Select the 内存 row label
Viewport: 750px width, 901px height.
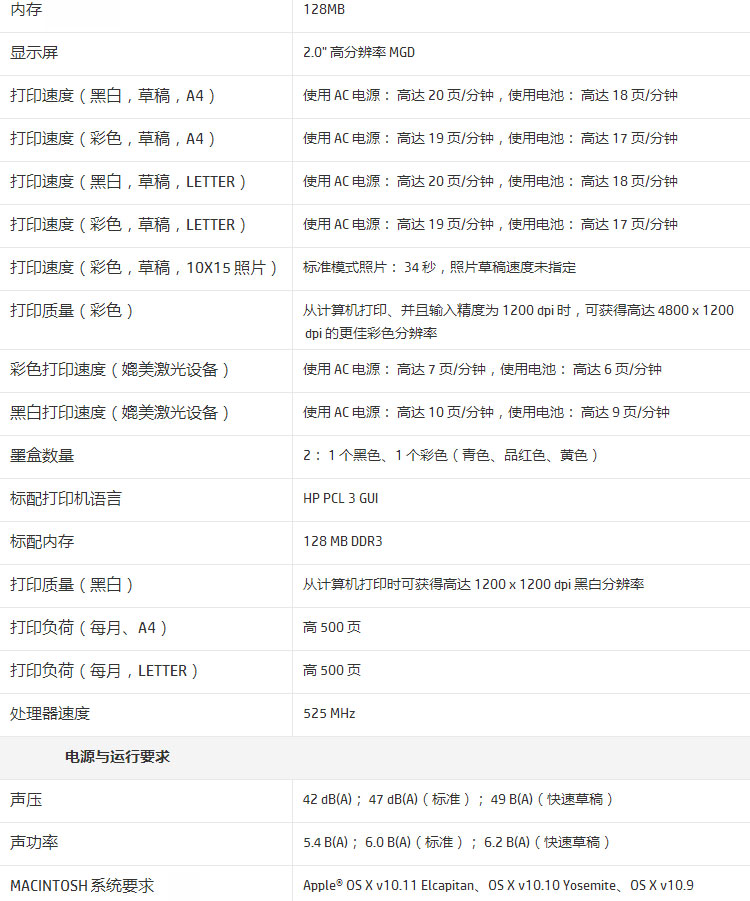pos(26,10)
